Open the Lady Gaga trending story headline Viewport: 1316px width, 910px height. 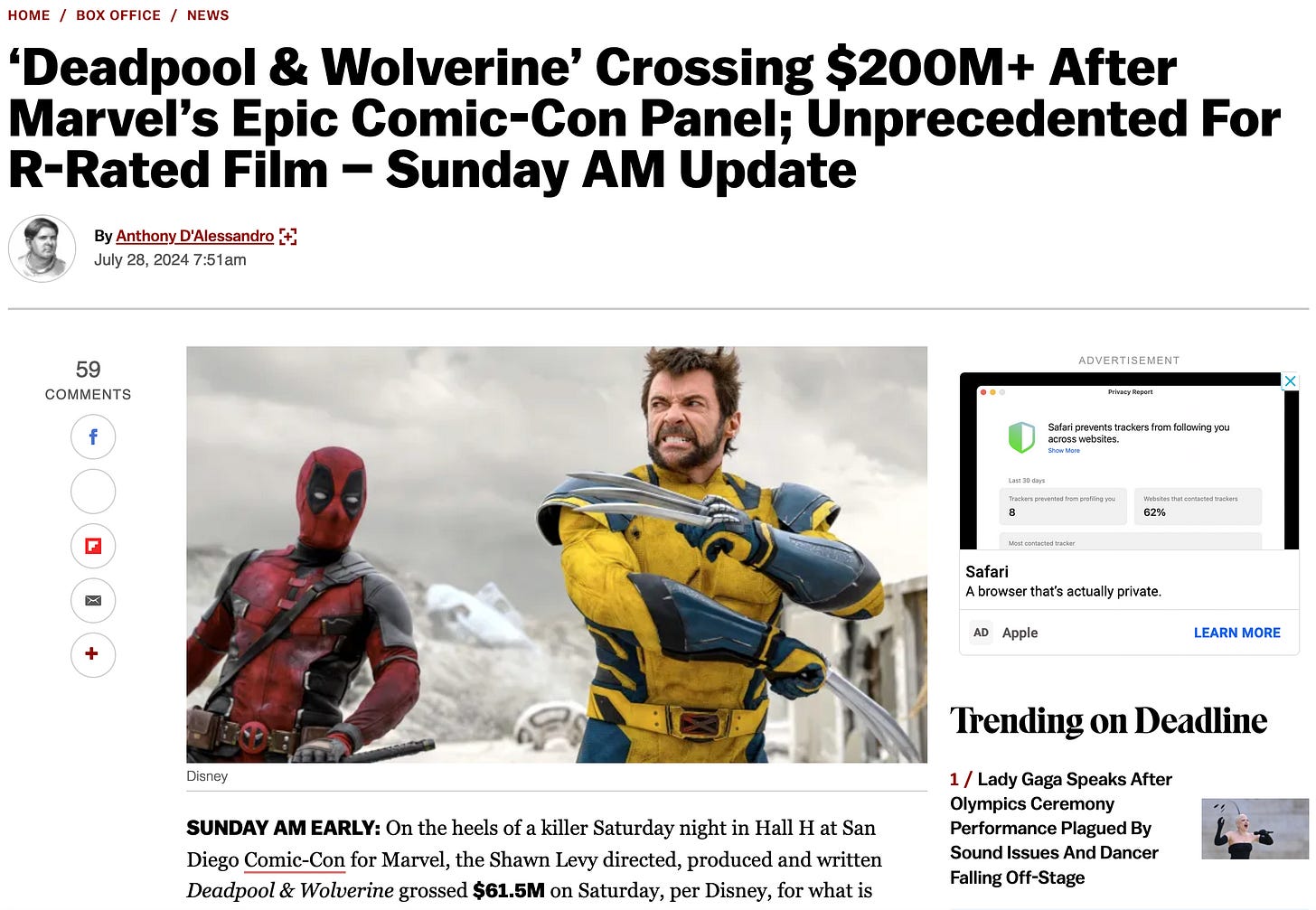(x=1061, y=828)
